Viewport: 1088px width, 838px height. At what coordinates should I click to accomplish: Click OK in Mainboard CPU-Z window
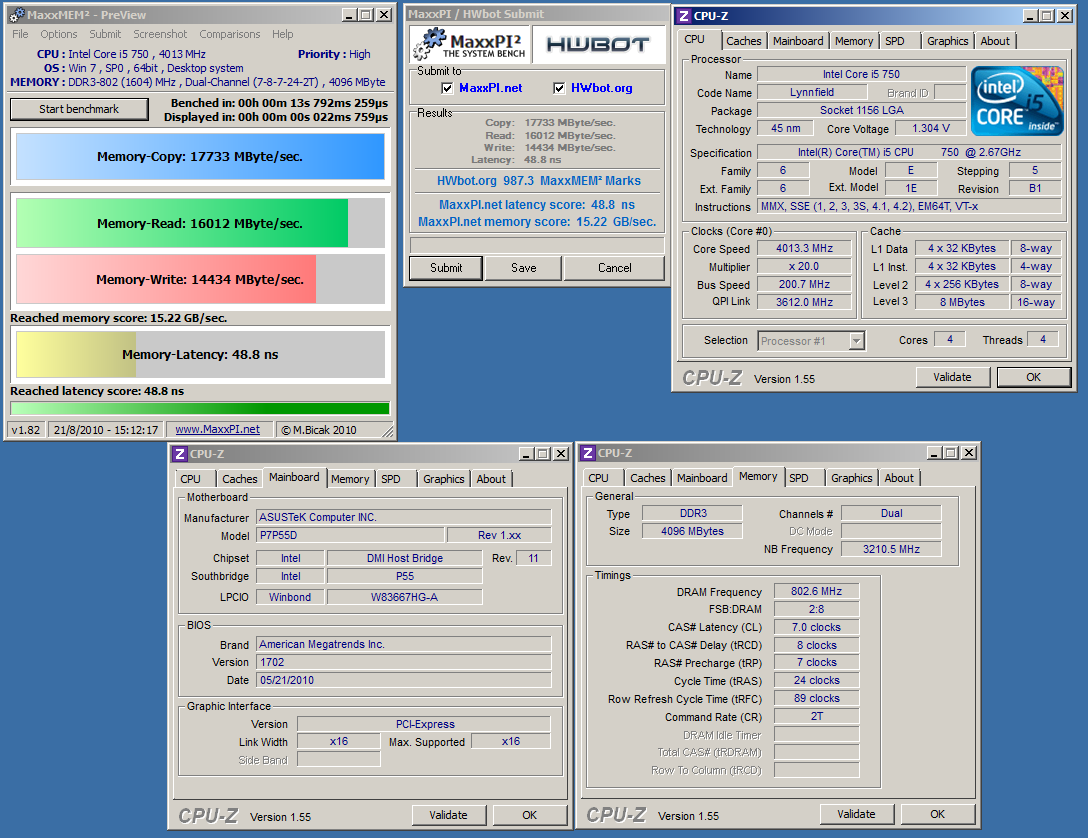point(529,815)
